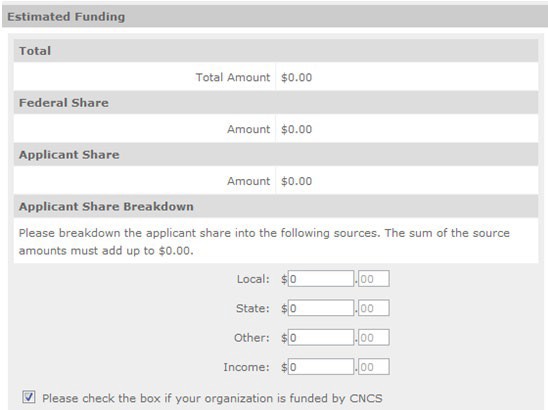Focus the Income dollar amount field
The width and height of the screenshot is (548, 410).
[x=321, y=367]
